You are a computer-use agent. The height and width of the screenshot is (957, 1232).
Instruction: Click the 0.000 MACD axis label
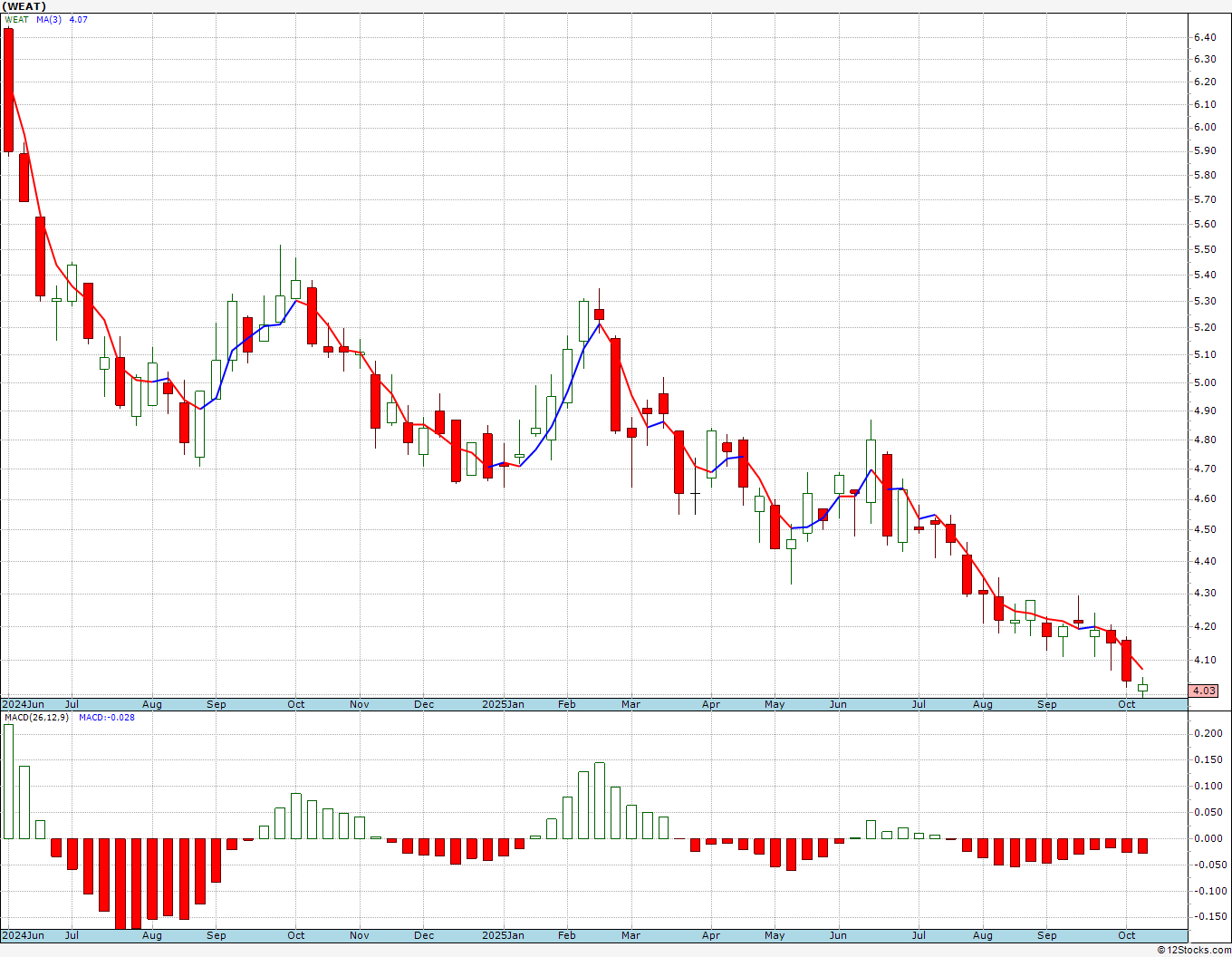pos(1208,838)
